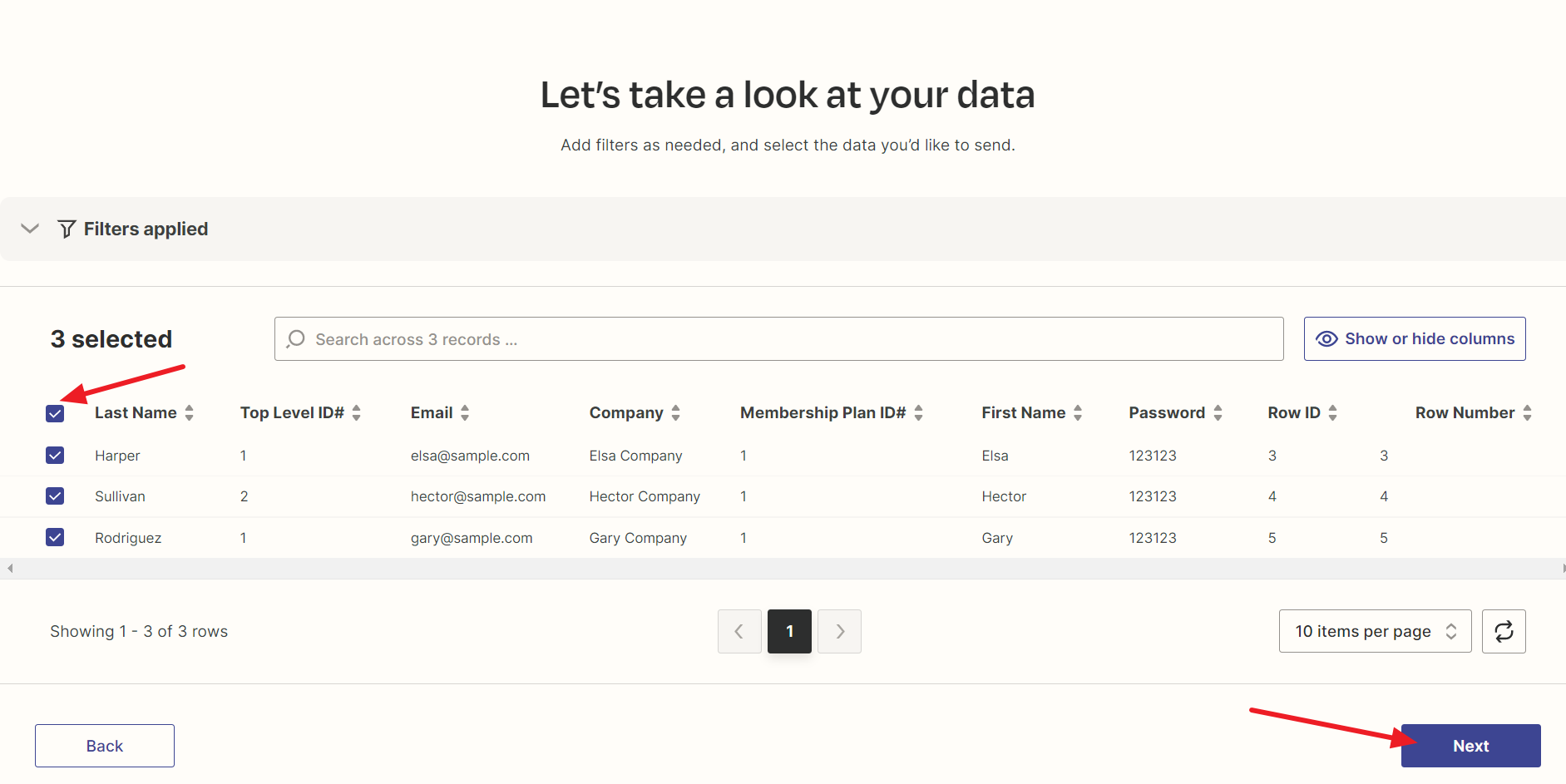The height and width of the screenshot is (784, 1566).
Task: Click the refresh data icon button
Action: 1504,631
